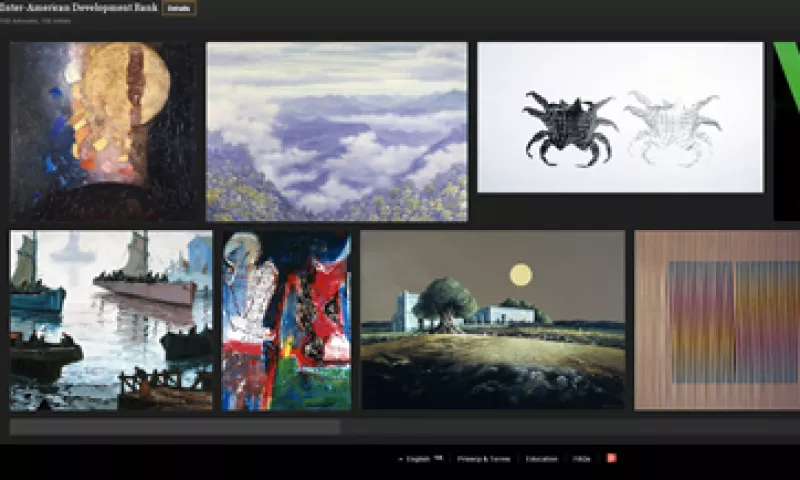Image resolution: width=800 pixels, height=480 pixels.
Task: Open the two crabs artwork thumbnail
Action: [x=620, y=117]
